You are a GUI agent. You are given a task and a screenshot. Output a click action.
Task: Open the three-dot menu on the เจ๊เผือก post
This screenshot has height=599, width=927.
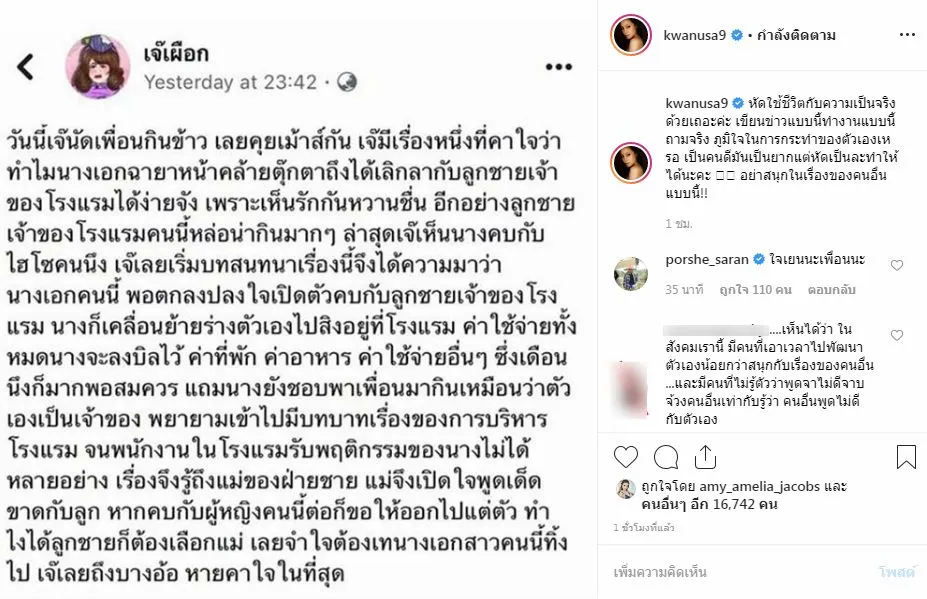[559, 67]
